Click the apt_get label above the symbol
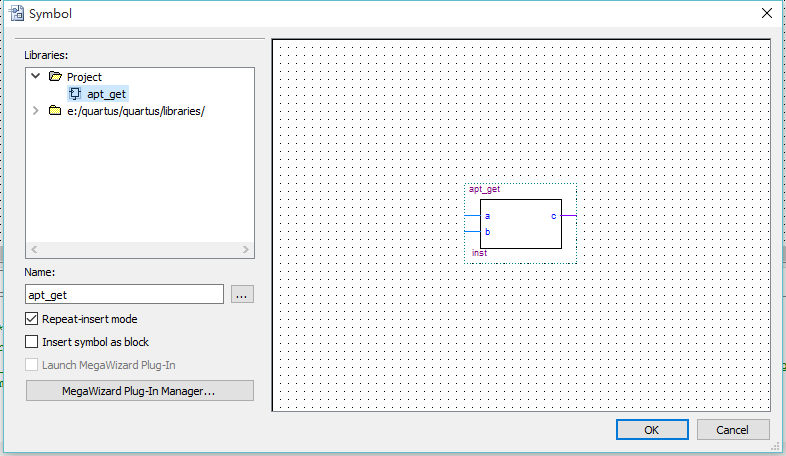 pos(484,189)
